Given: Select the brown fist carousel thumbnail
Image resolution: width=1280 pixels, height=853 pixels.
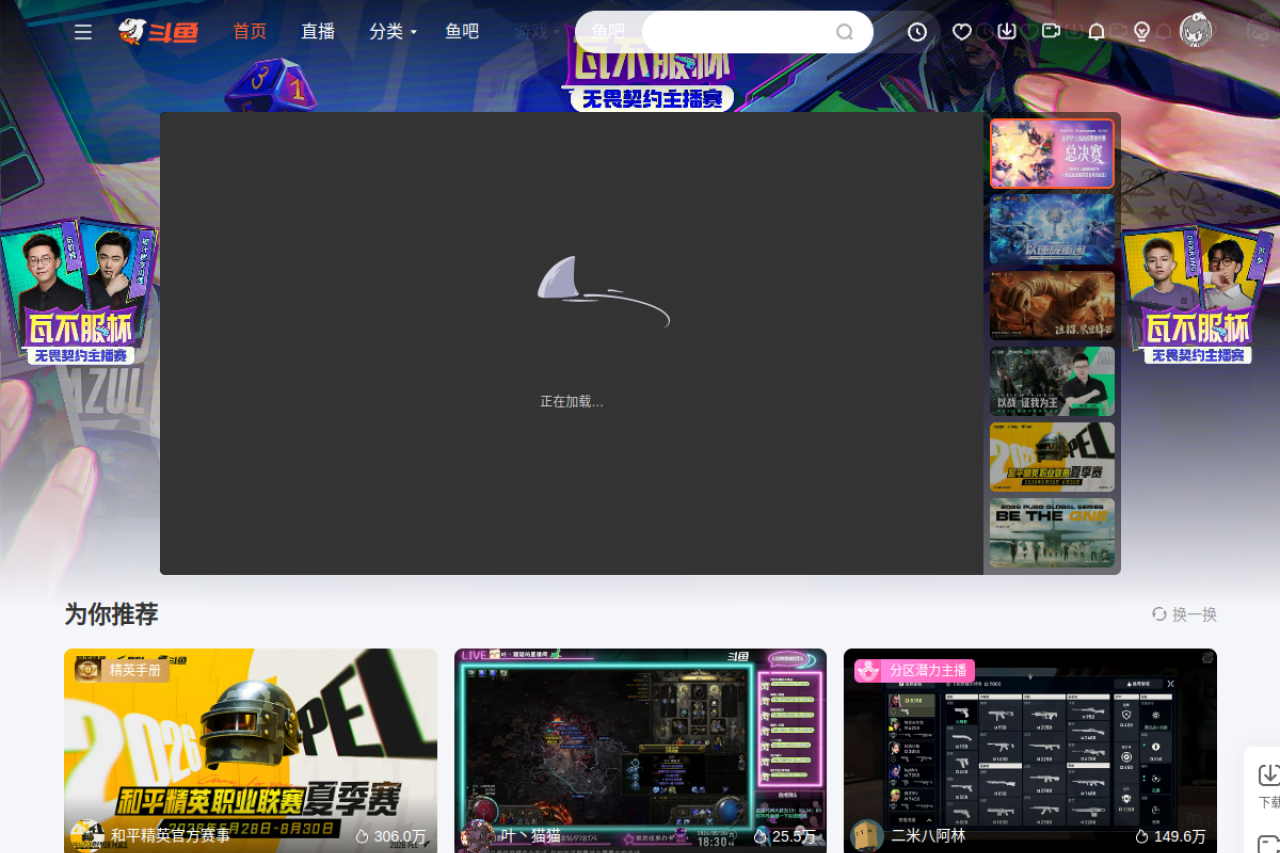Looking at the screenshot, I should pos(1052,306).
